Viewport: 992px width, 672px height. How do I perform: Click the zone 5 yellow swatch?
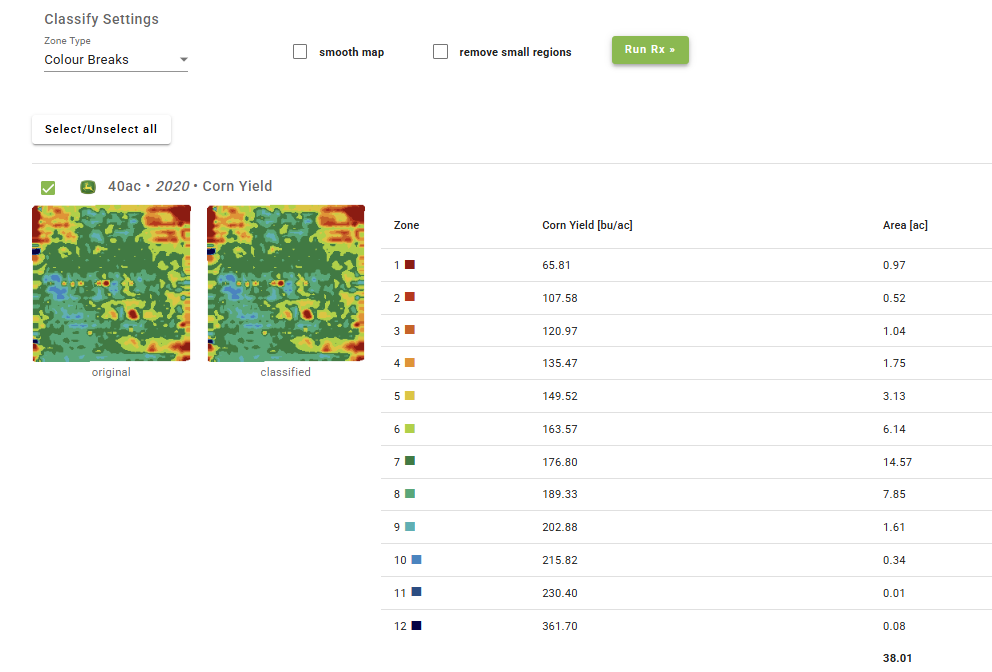410,395
